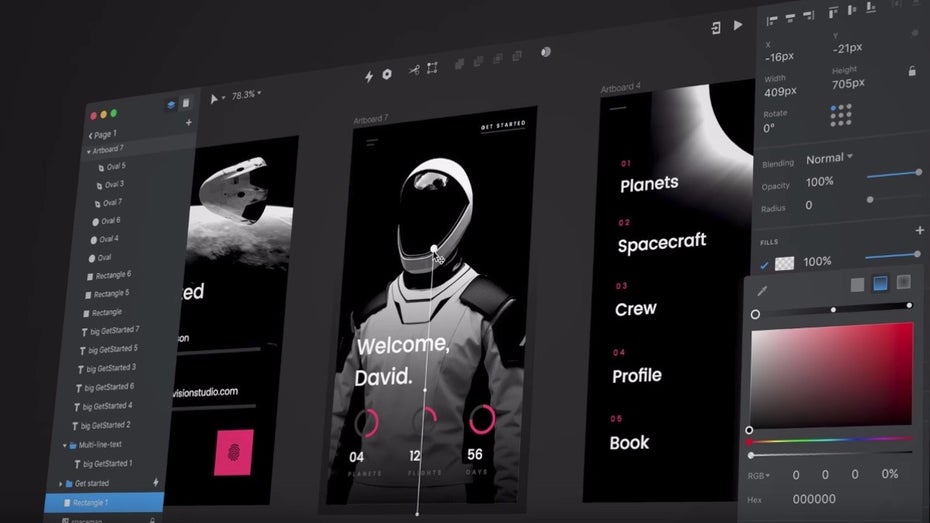
Task: Click the hexagon component icon
Action: click(x=386, y=75)
